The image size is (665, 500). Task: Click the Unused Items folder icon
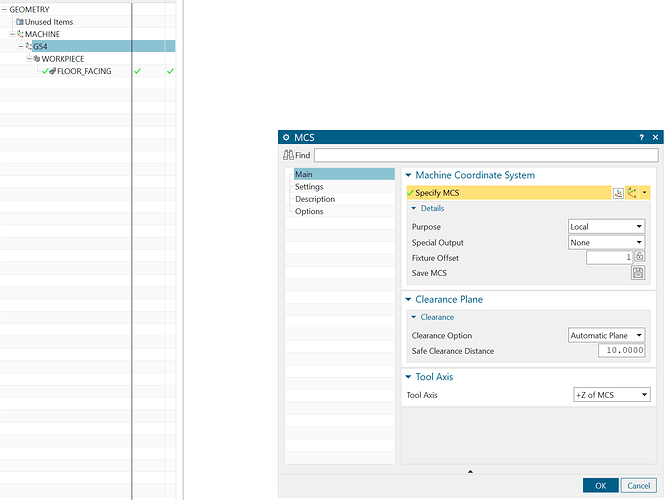[x=20, y=21]
